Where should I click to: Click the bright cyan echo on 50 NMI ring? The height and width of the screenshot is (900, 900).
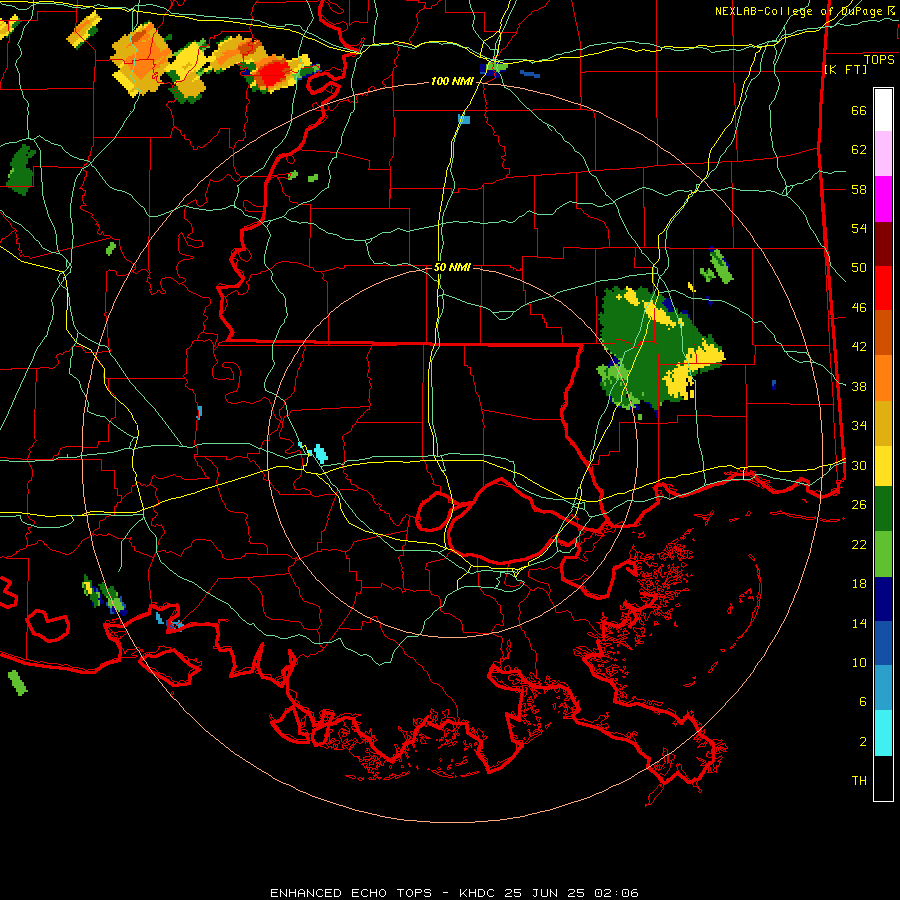coord(320,453)
